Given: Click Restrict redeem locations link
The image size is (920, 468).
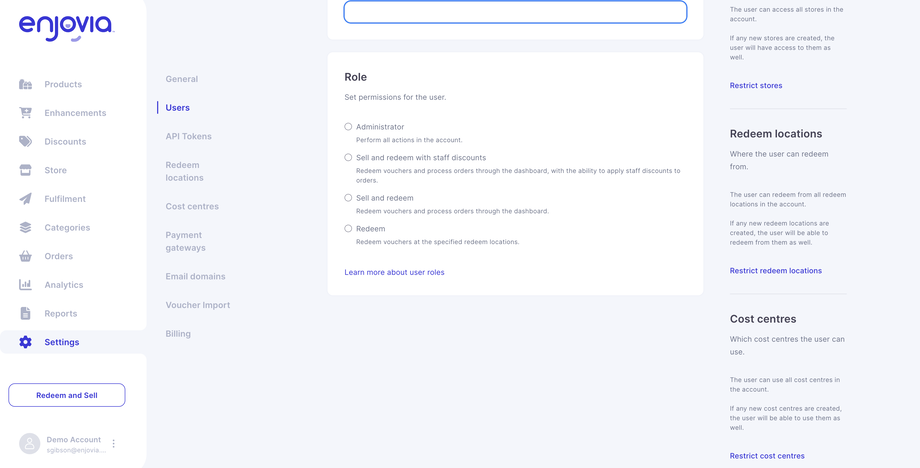Looking at the screenshot, I should pyautogui.click(x=775, y=271).
